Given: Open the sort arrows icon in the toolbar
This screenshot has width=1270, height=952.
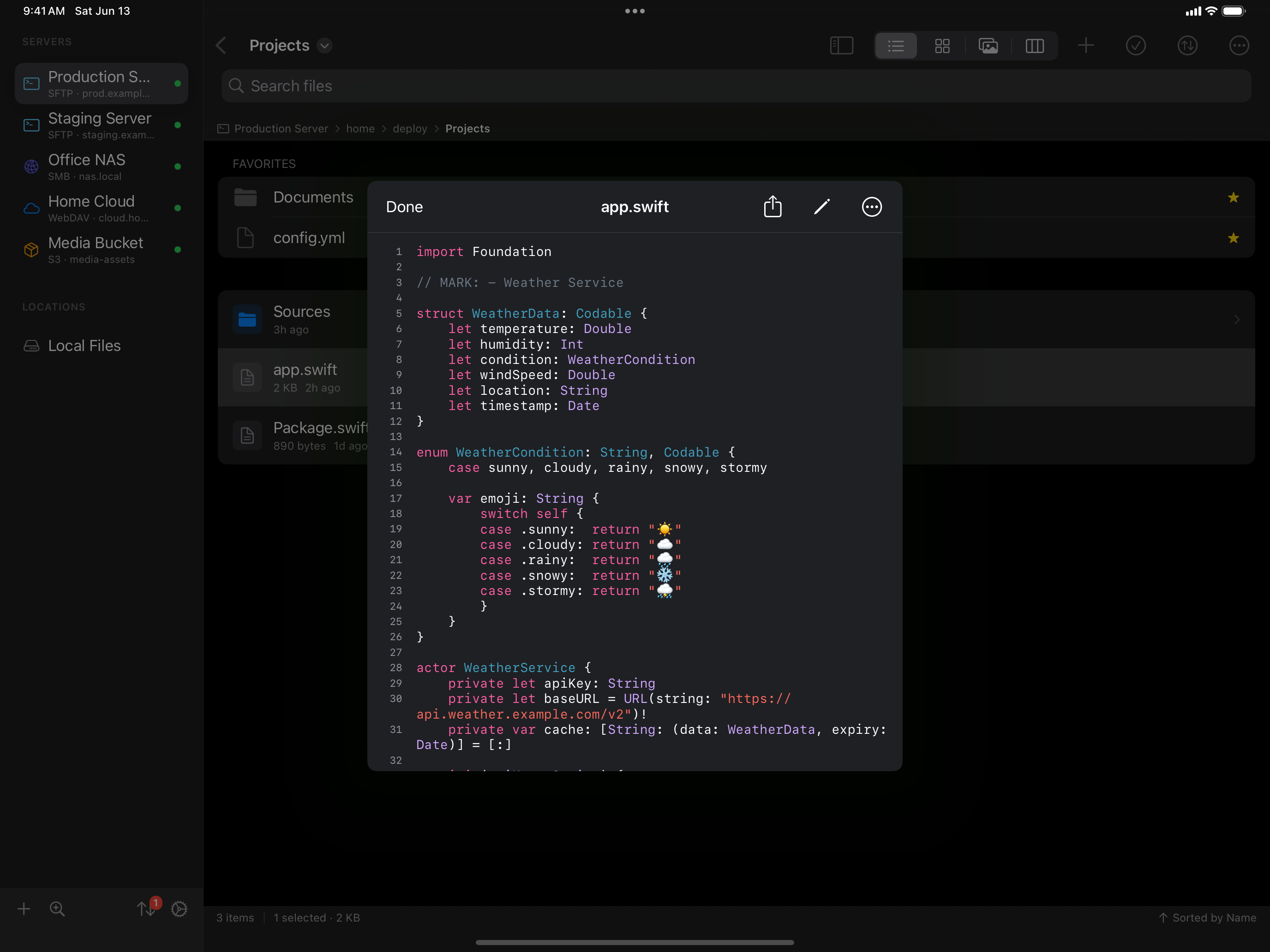Looking at the screenshot, I should pos(1187,45).
